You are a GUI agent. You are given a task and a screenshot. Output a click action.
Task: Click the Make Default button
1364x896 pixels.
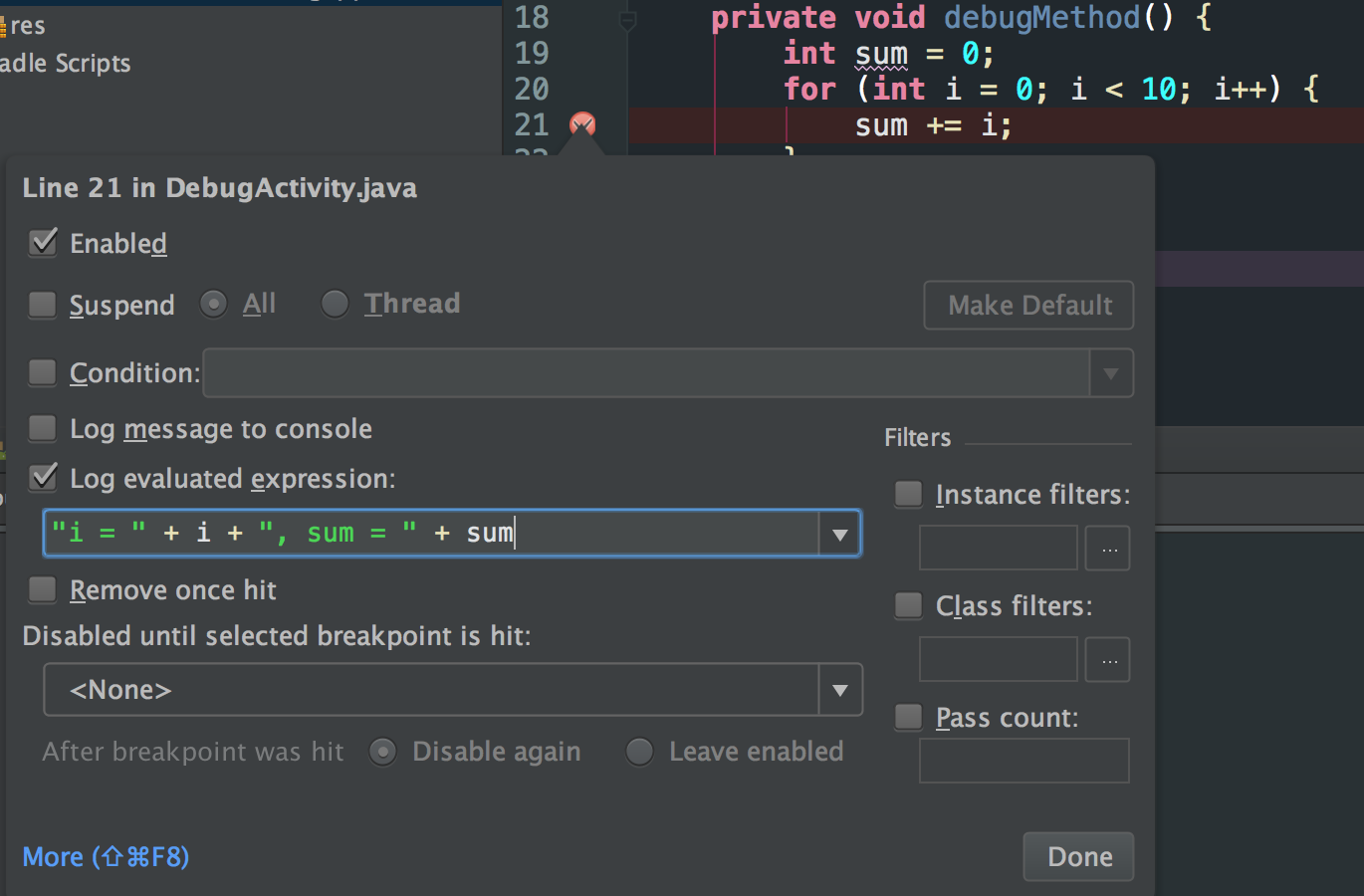pyautogui.click(x=1028, y=306)
